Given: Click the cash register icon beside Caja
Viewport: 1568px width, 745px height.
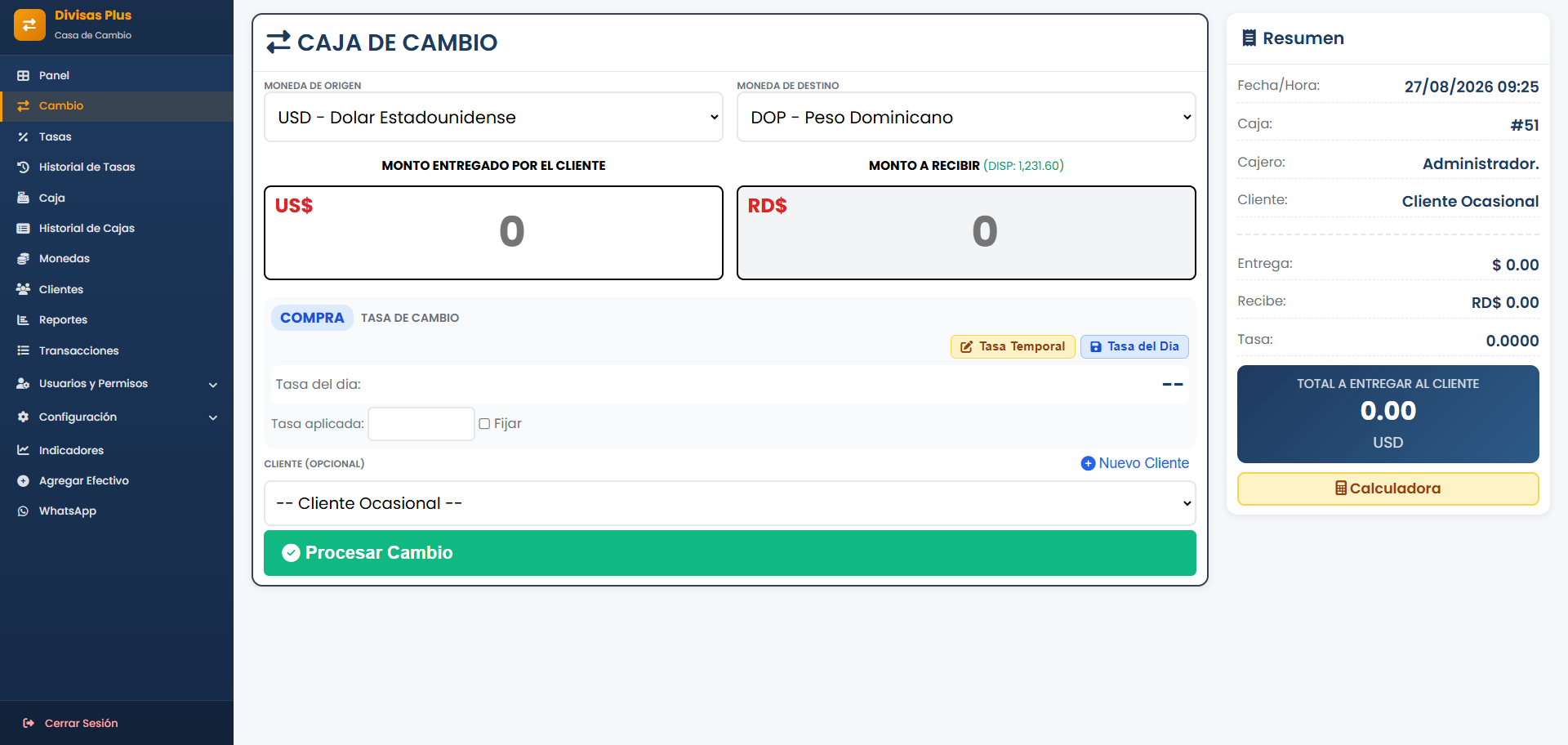Looking at the screenshot, I should click(23, 198).
